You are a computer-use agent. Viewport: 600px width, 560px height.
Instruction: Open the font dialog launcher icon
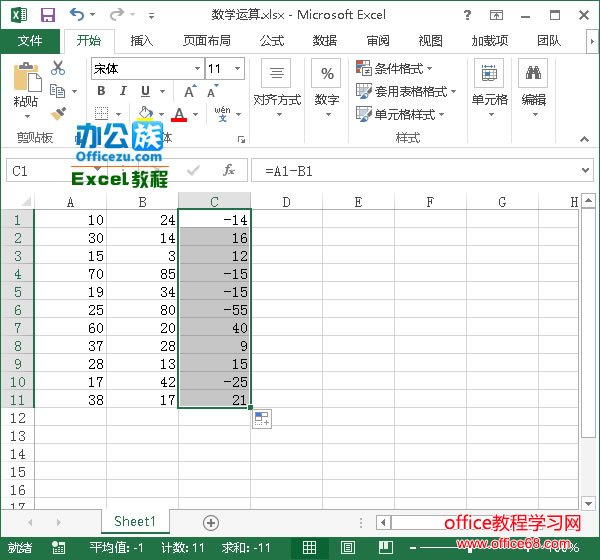point(241,139)
